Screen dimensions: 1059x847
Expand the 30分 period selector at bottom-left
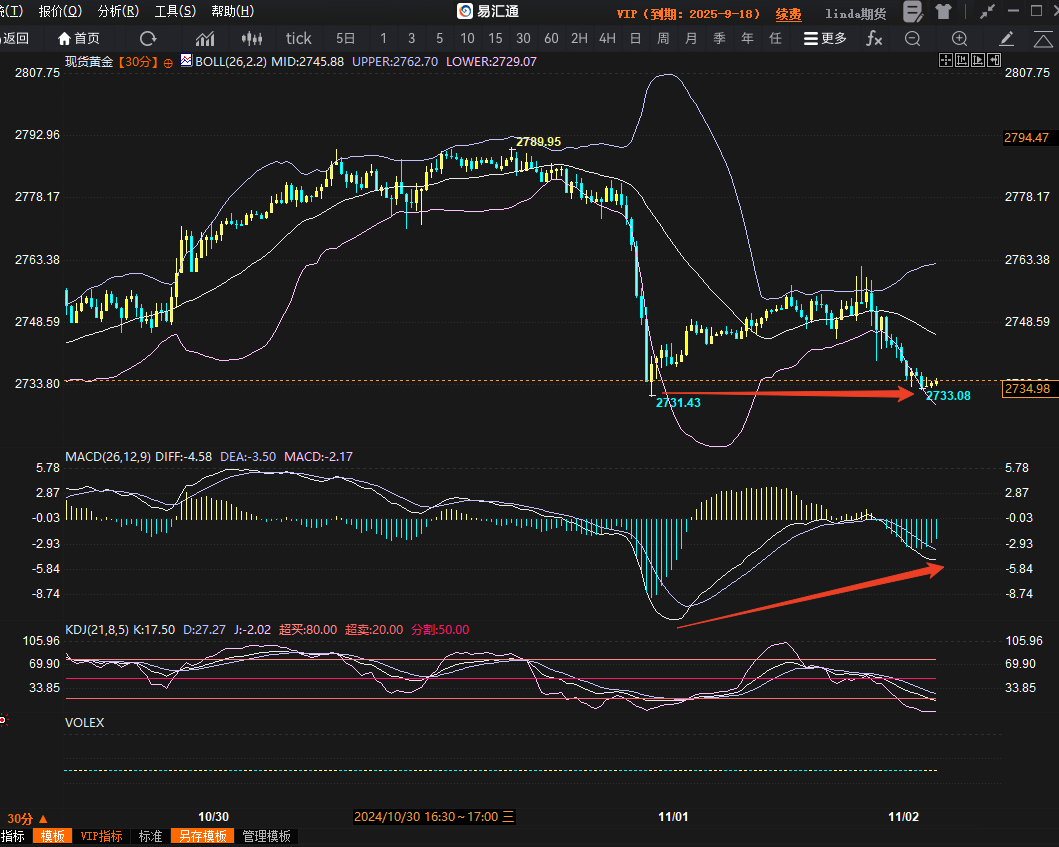coord(27,817)
